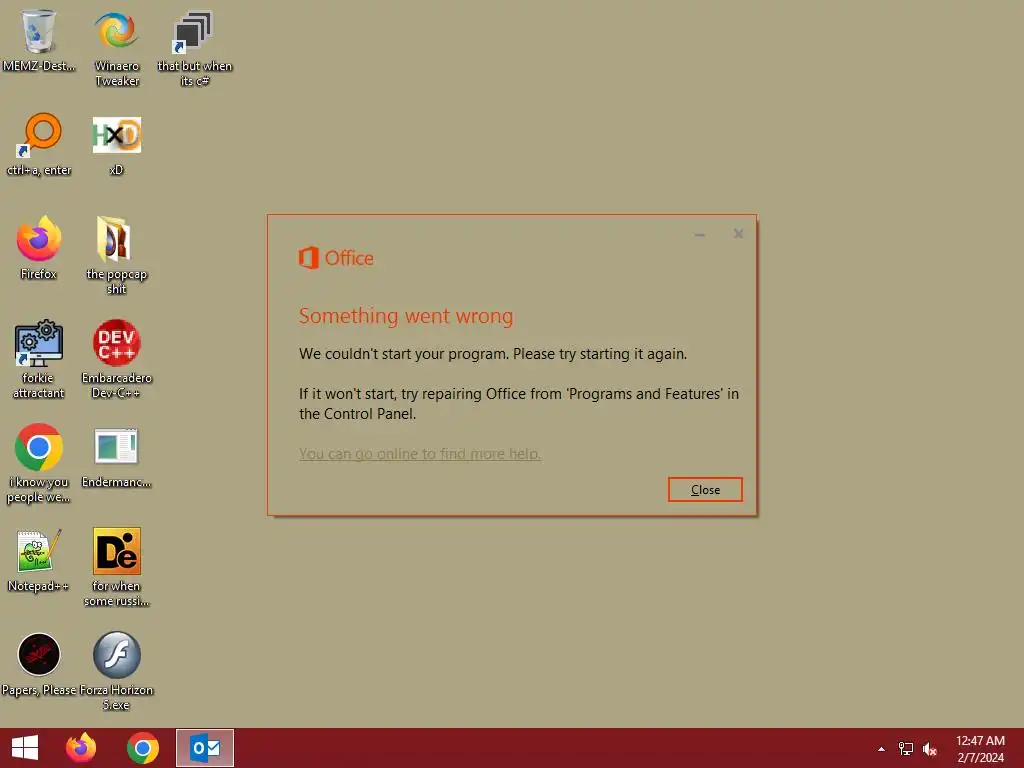Select the Firefox desktop icon
This screenshot has height=768, width=1024.
[x=39, y=248]
